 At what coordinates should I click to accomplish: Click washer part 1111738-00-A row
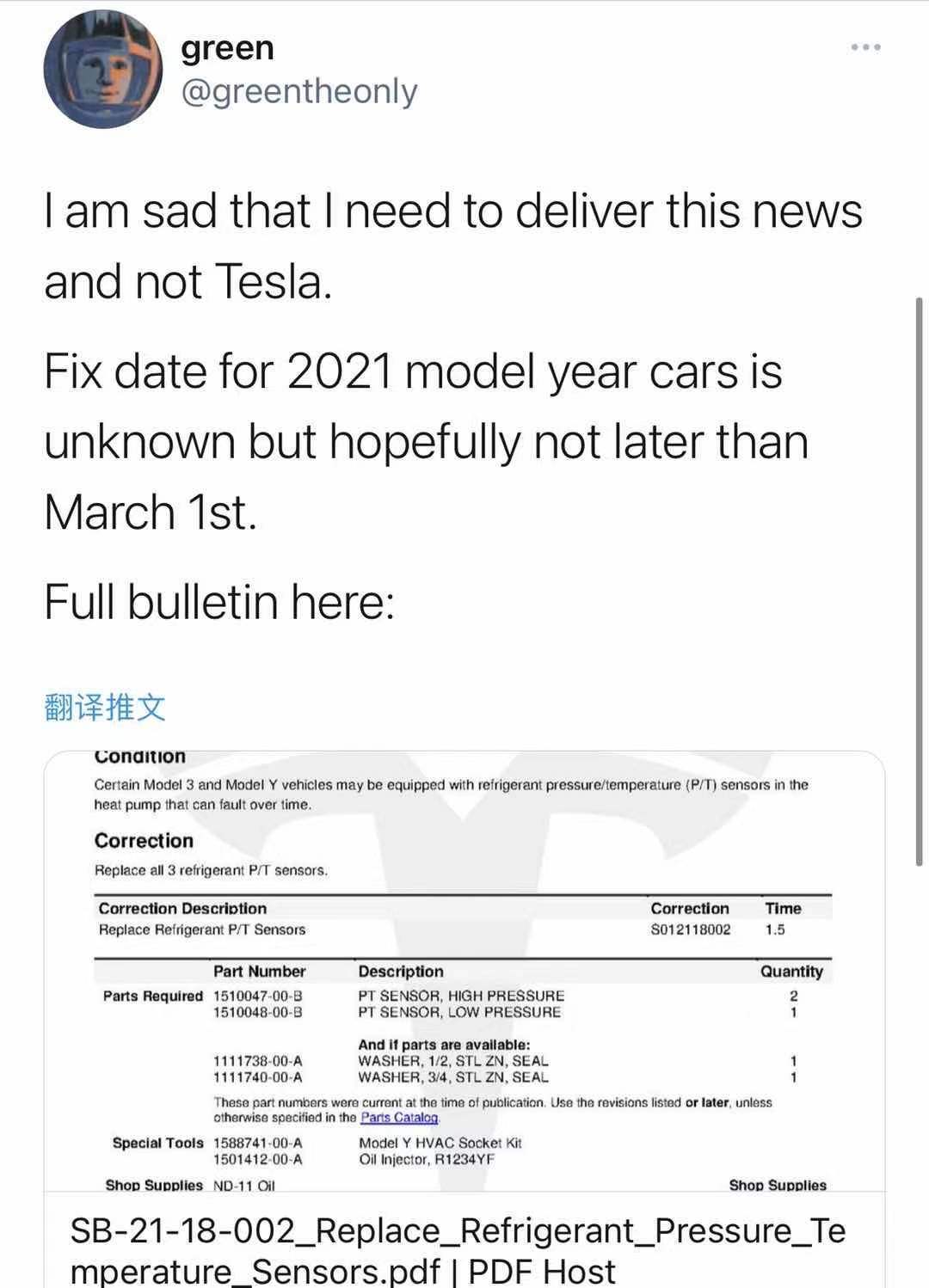click(x=257, y=1061)
